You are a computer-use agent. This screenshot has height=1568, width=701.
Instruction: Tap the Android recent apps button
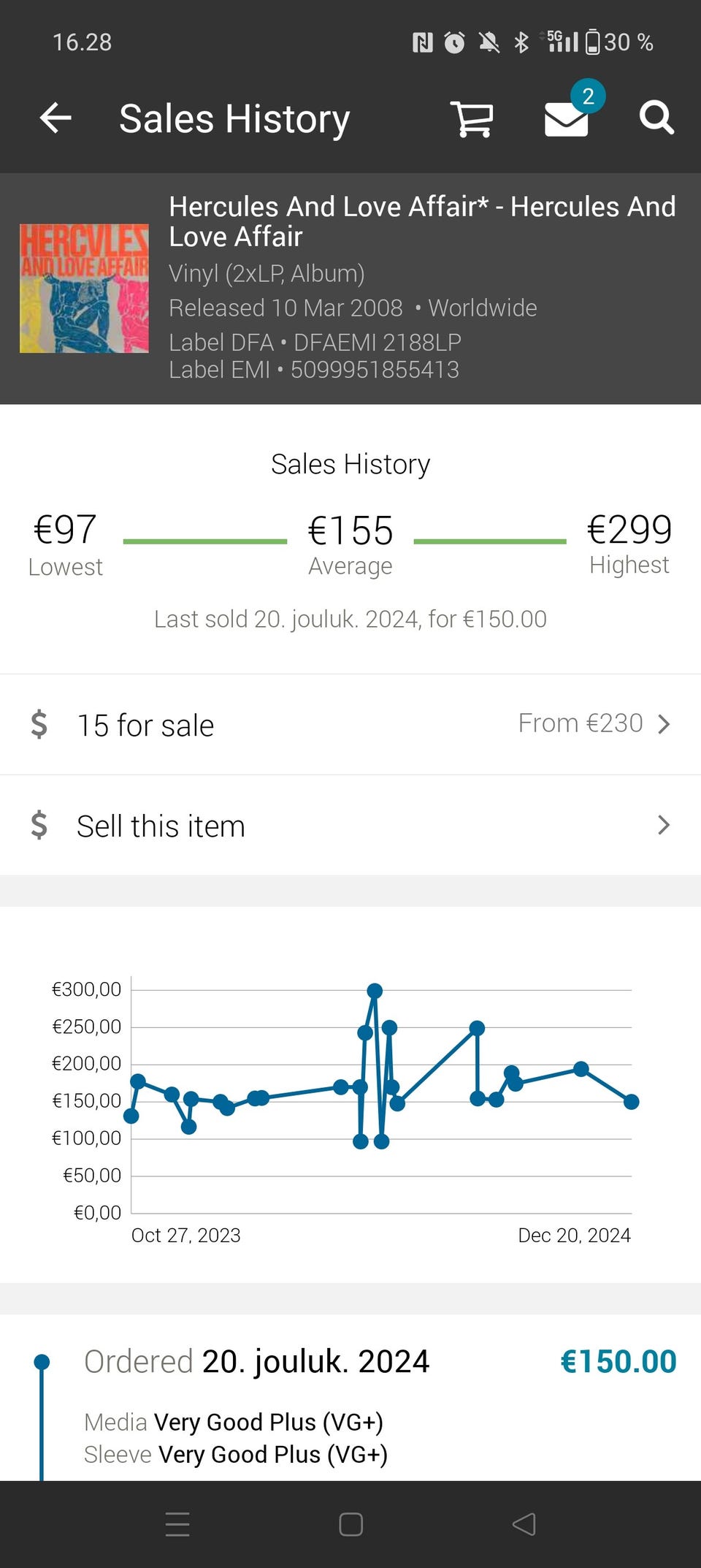177,1524
